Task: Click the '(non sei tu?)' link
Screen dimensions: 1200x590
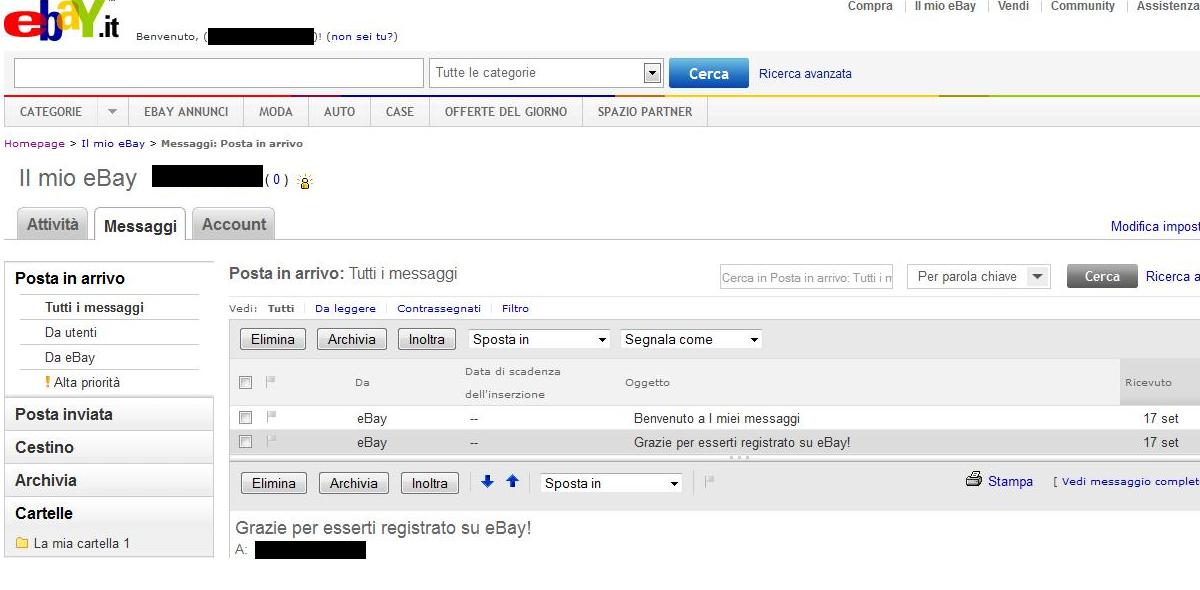Action: (362, 37)
